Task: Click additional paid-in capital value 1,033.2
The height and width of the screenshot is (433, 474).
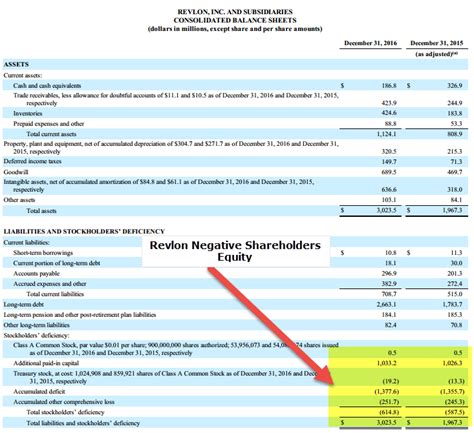Action: pyautogui.click(x=387, y=363)
